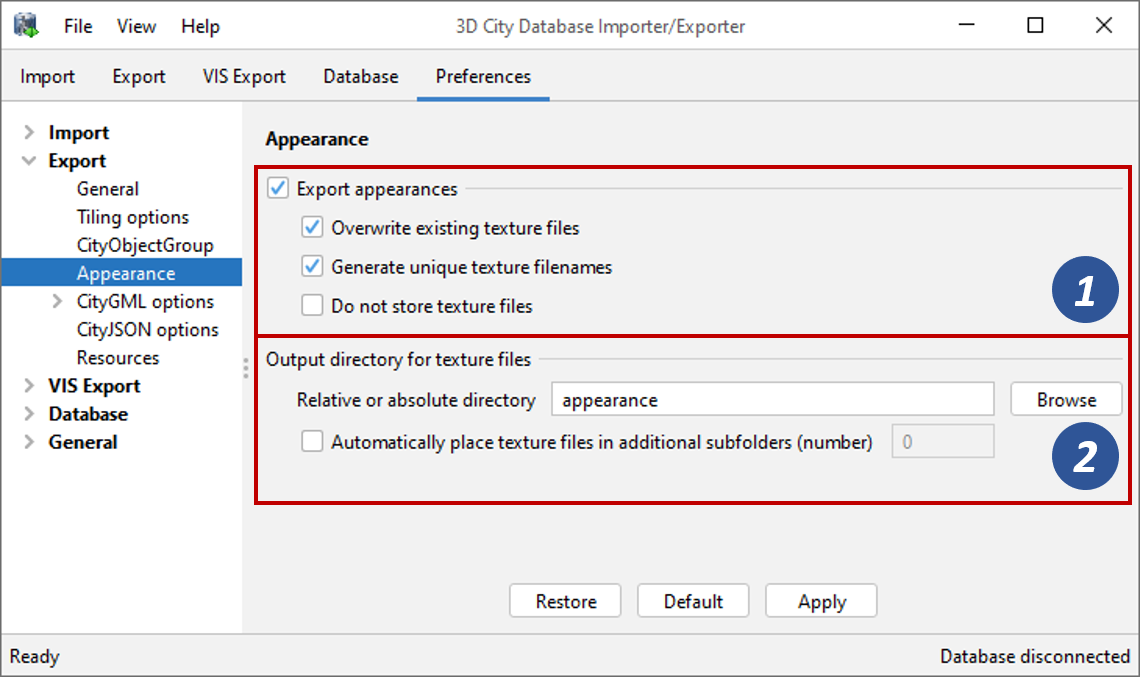The image size is (1140, 677).
Task: Click the Apply button
Action: (822, 601)
